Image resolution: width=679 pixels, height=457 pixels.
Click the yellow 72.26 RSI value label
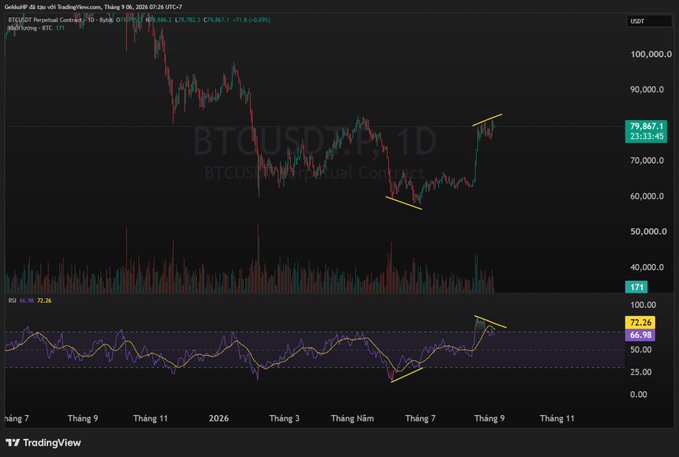tap(640, 322)
